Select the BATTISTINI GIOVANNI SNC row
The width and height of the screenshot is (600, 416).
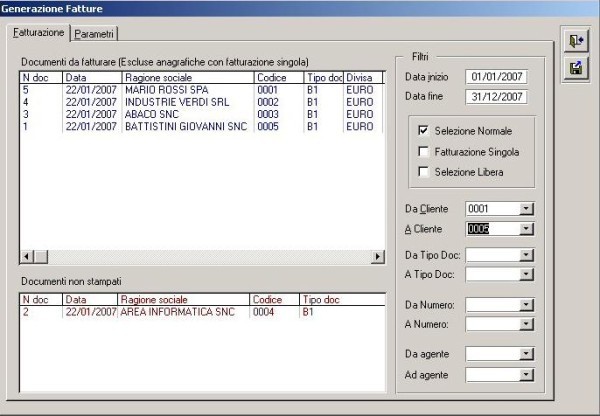(201, 126)
